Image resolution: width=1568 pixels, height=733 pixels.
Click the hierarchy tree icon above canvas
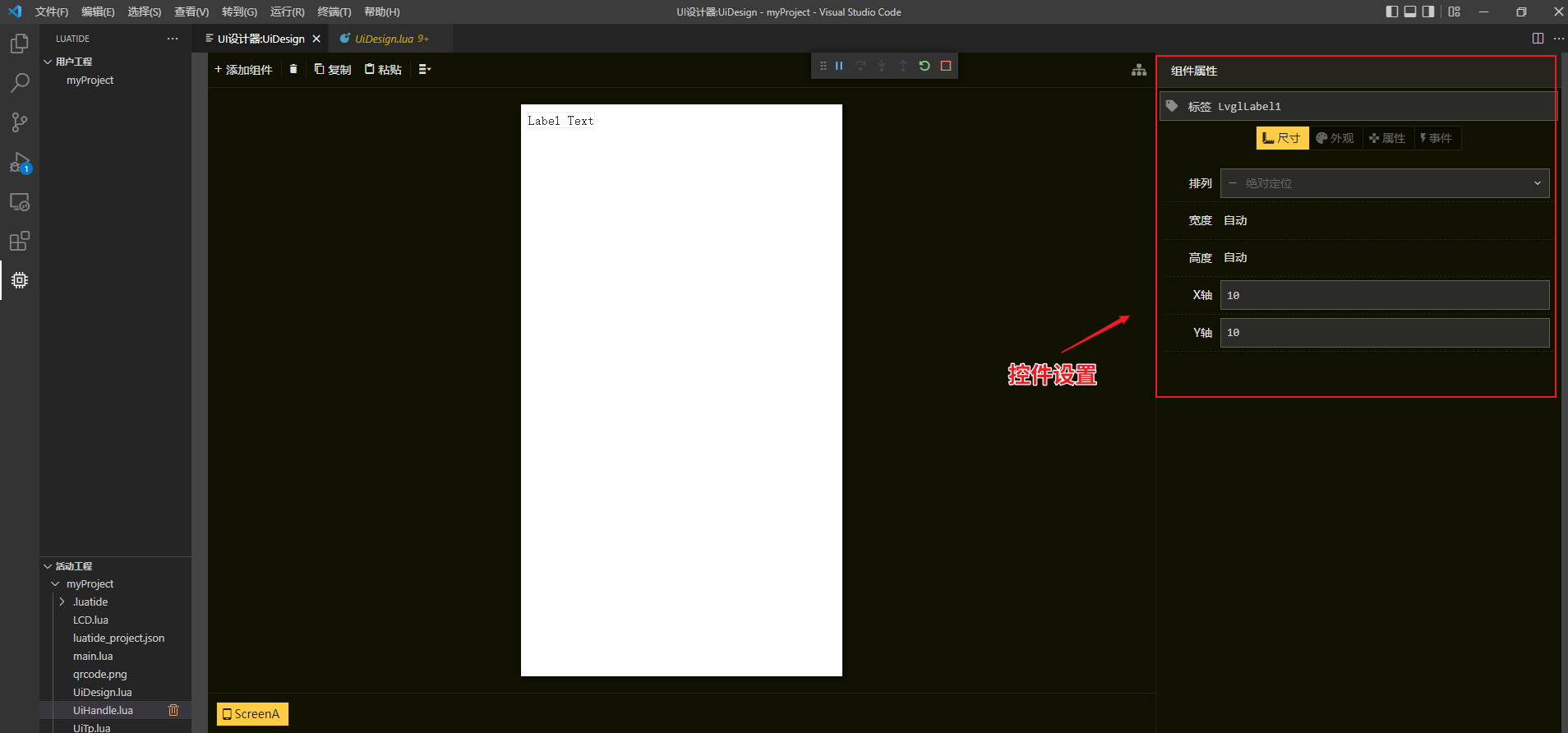(x=1138, y=71)
